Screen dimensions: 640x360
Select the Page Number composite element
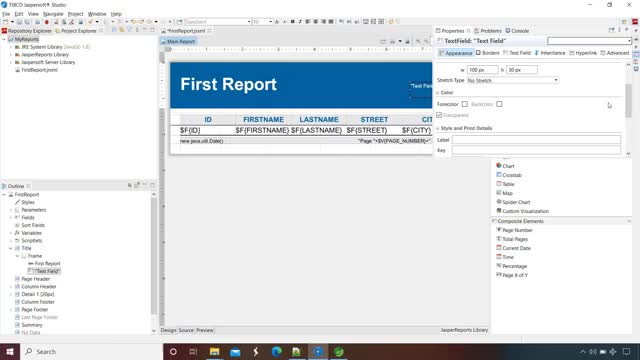[x=514, y=230]
